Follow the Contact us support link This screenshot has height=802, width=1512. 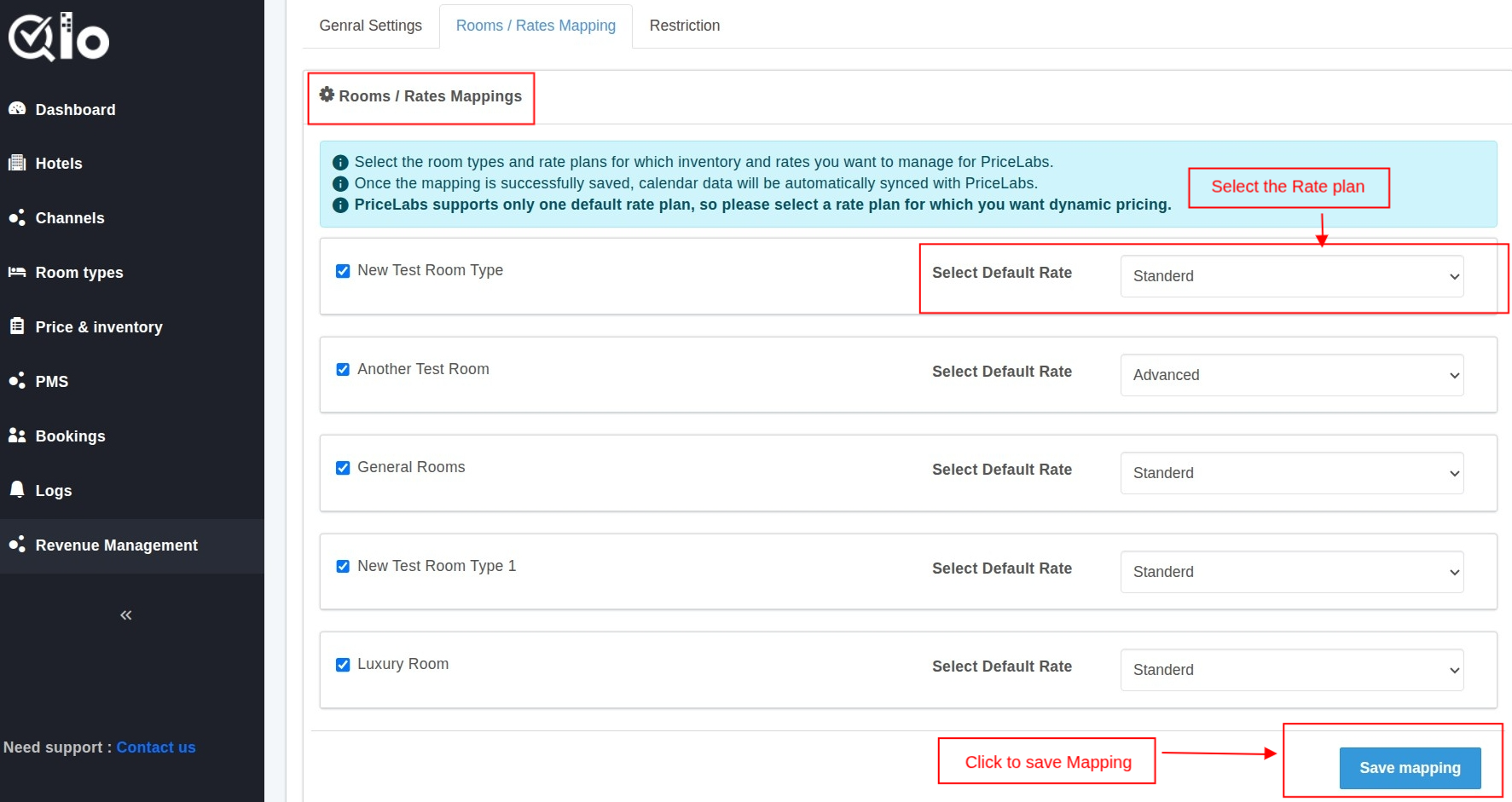point(156,747)
